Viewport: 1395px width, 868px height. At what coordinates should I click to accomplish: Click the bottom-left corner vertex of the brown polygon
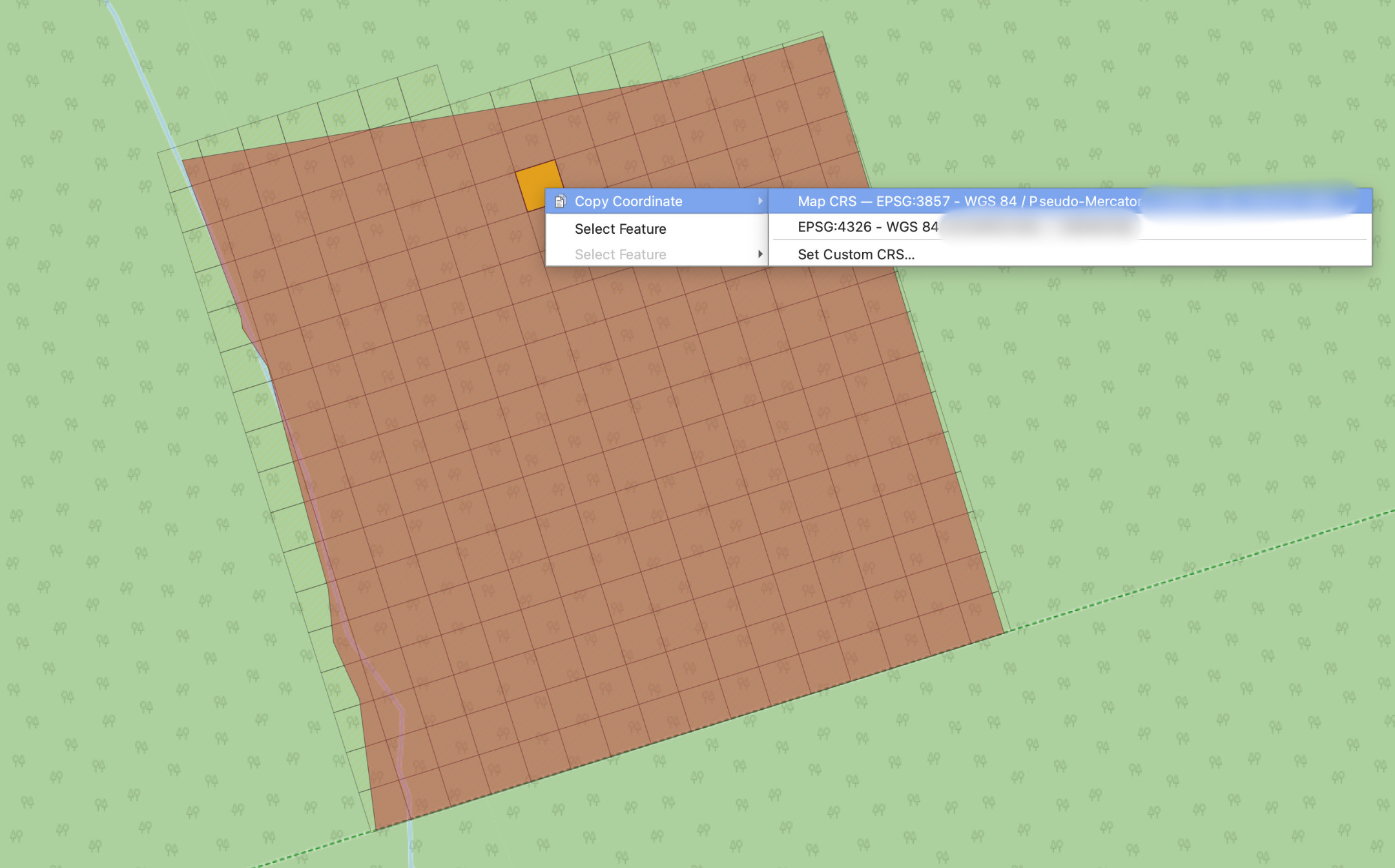click(x=376, y=829)
